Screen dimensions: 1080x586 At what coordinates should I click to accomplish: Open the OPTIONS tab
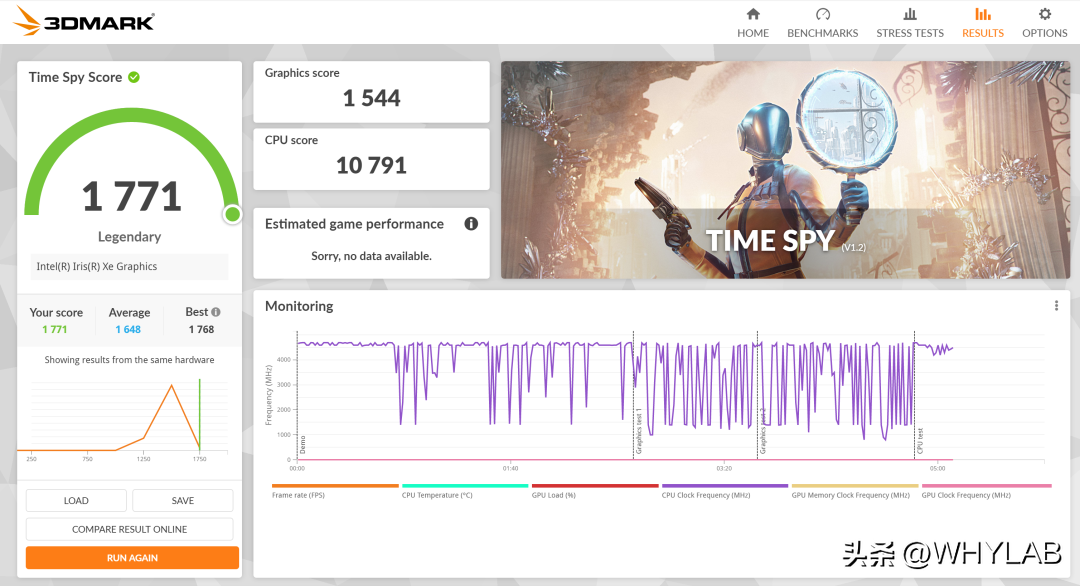(x=1045, y=22)
